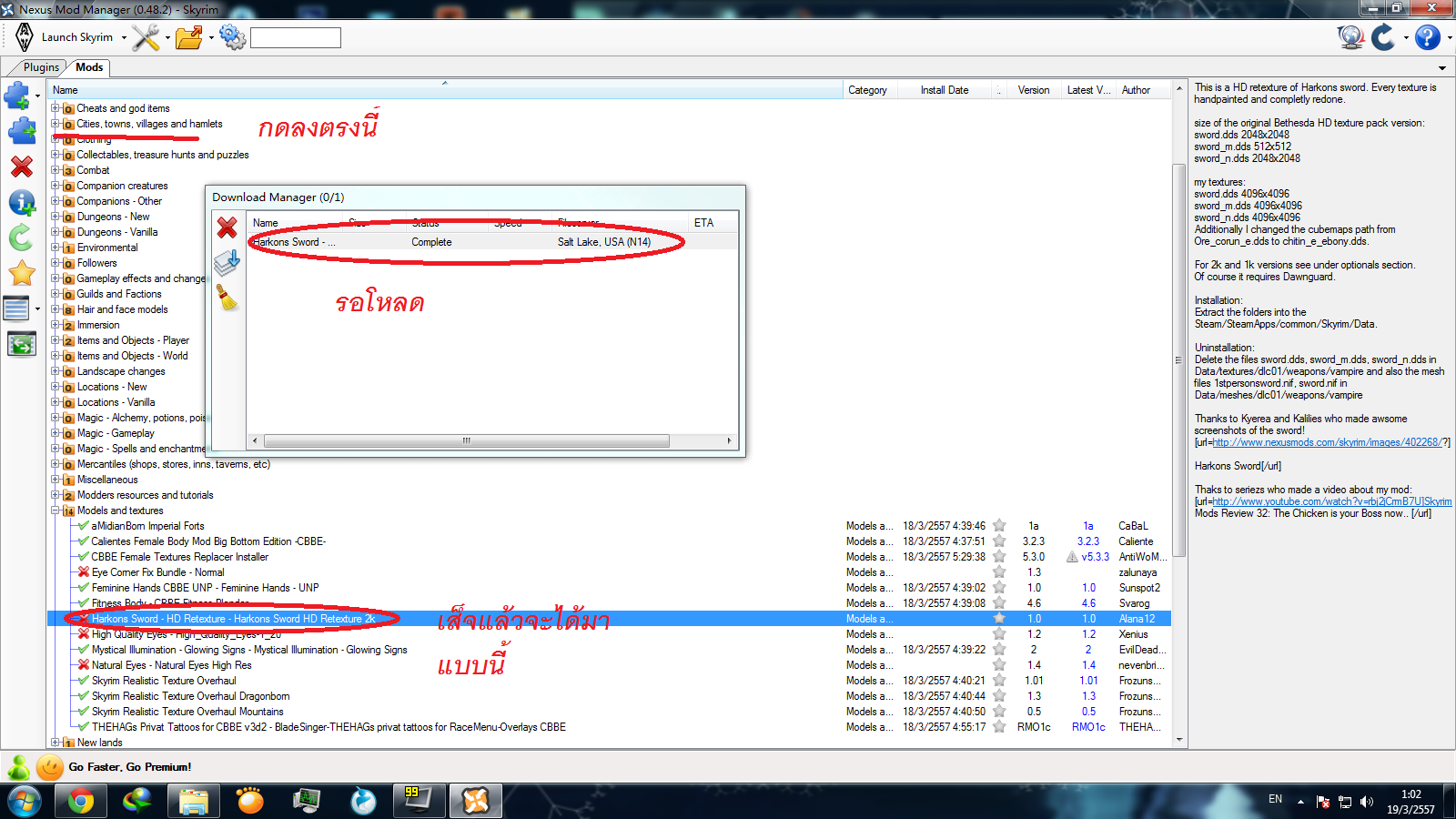The image size is (1456, 819).
Task: Click the category list view icon
Action: tap(17, 308)
